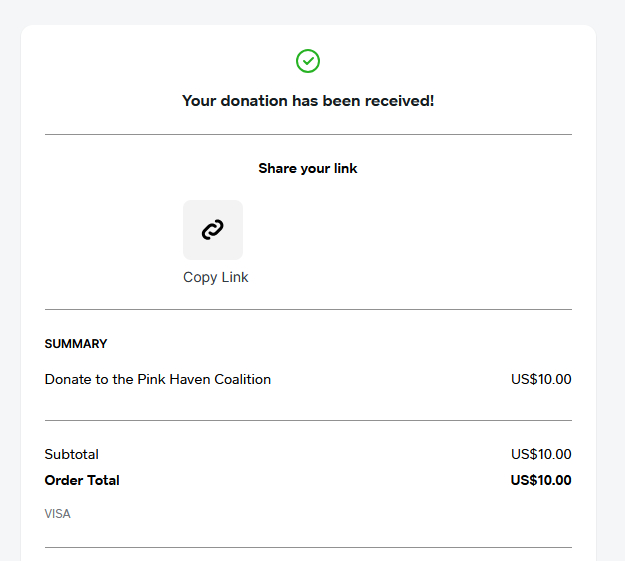Click the bold Order Total label
625x561 pixels.
(82, 480)
